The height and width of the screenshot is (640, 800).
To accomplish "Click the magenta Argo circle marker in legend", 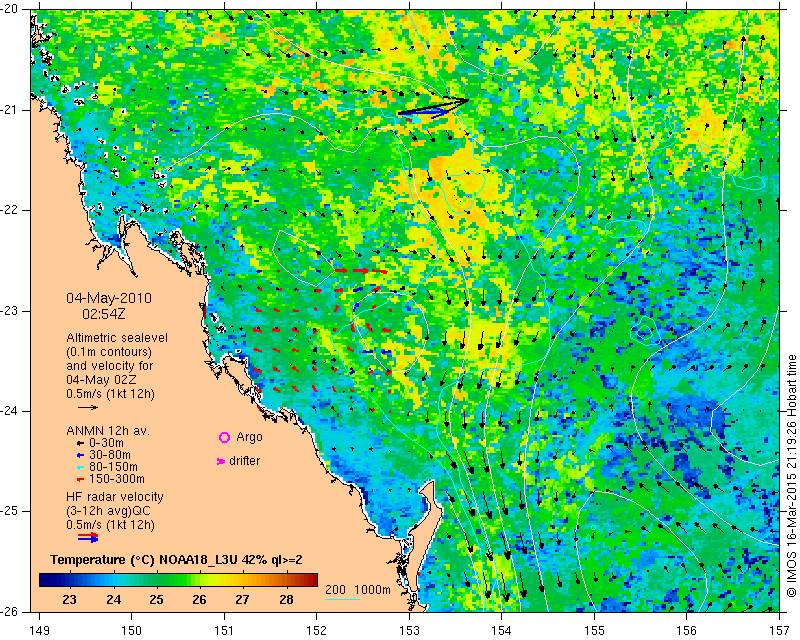I will 224,437.
